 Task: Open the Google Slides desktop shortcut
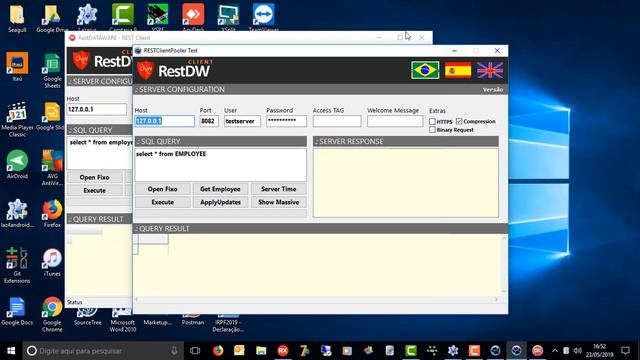tap(52, 116)
